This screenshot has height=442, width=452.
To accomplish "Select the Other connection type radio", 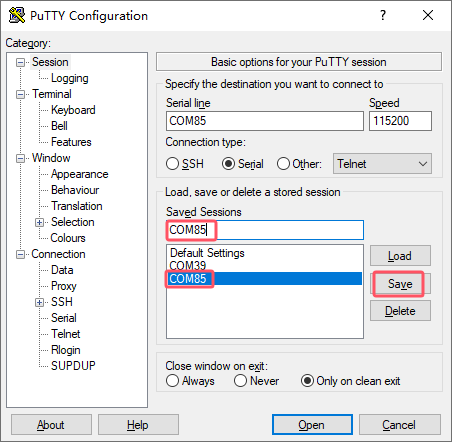I will tap(283, 164).
